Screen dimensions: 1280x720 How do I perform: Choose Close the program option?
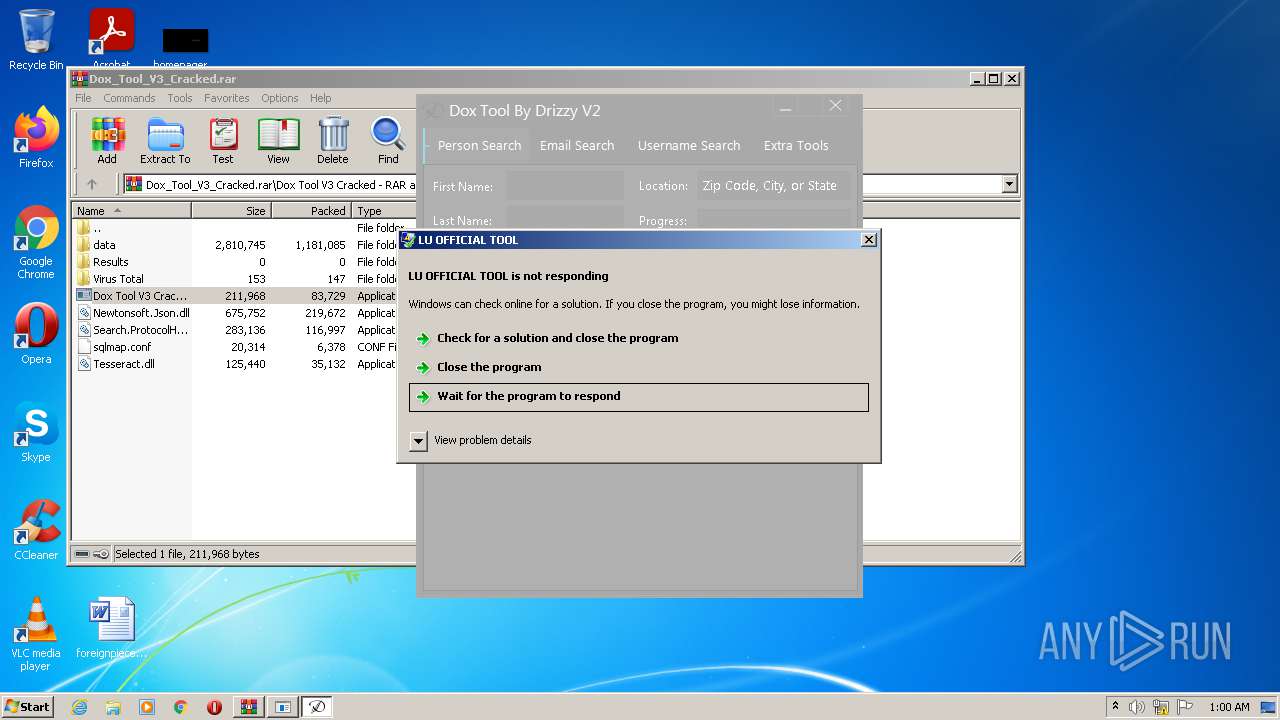[x=639, y=367]
